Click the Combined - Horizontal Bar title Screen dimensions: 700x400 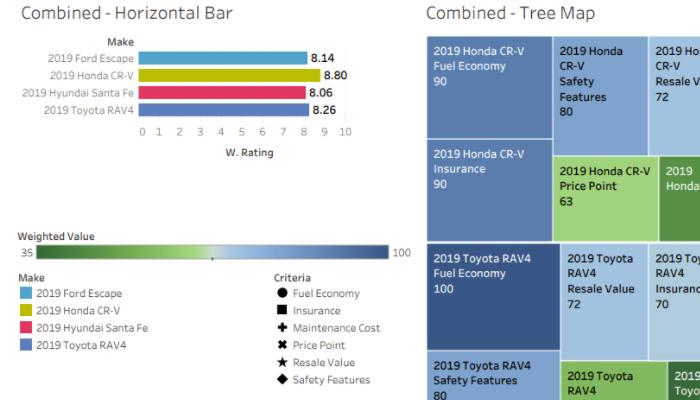(x=127, y=13)
